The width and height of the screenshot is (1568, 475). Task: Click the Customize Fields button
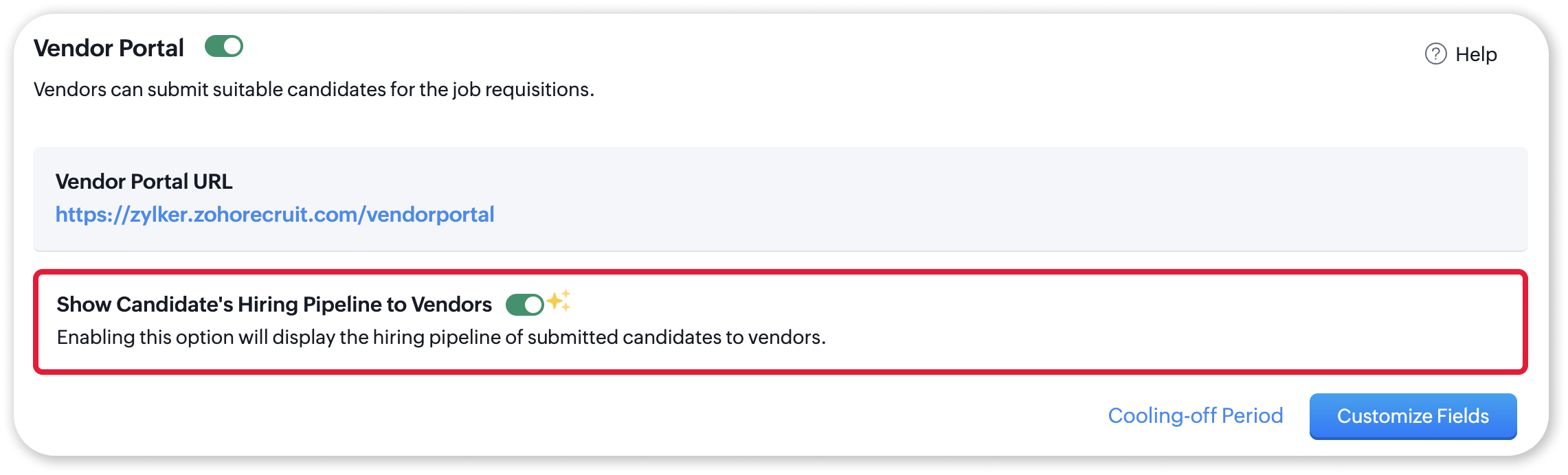(x=1413, y=416)
